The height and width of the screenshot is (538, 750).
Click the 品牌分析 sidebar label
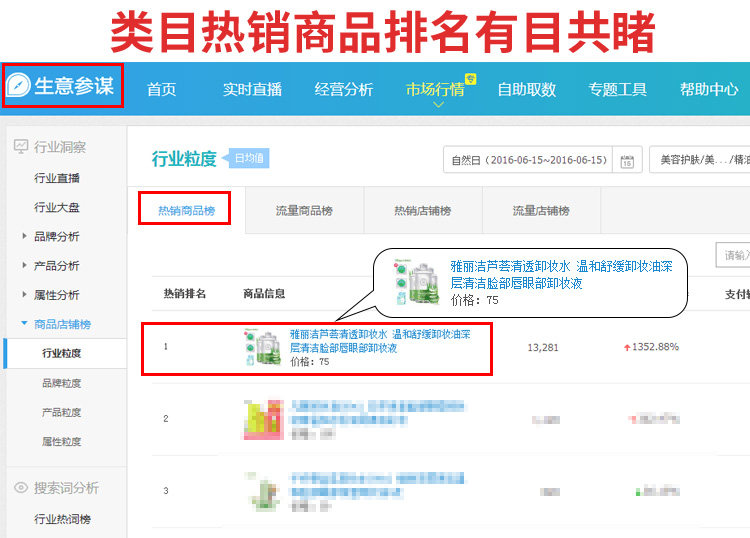57,236
